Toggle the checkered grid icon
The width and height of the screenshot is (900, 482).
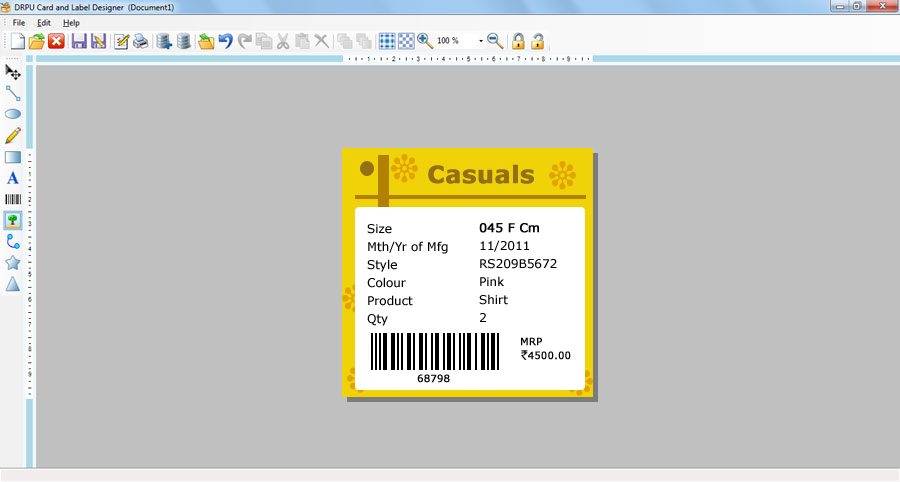(406, 41)
